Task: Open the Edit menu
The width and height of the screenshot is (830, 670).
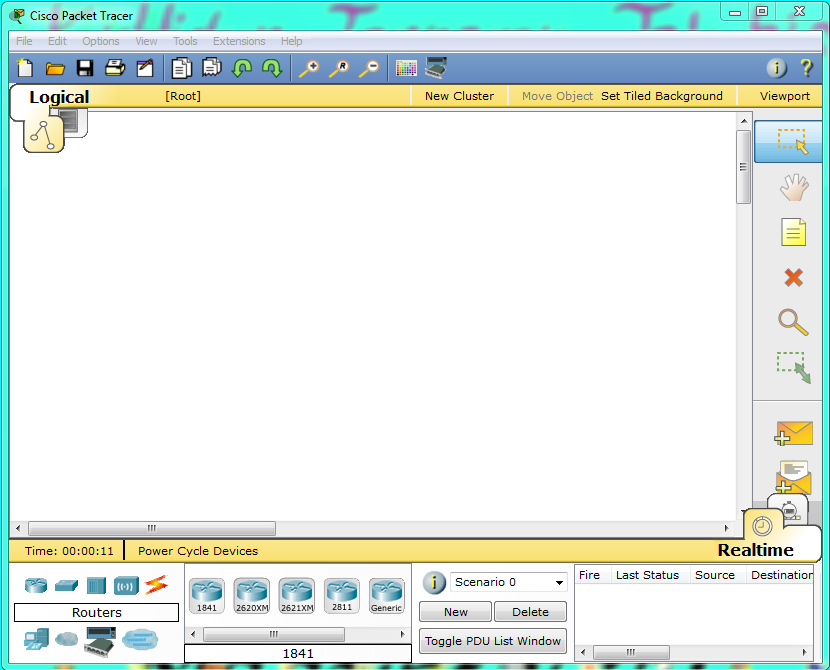Action: pos(57,41)
